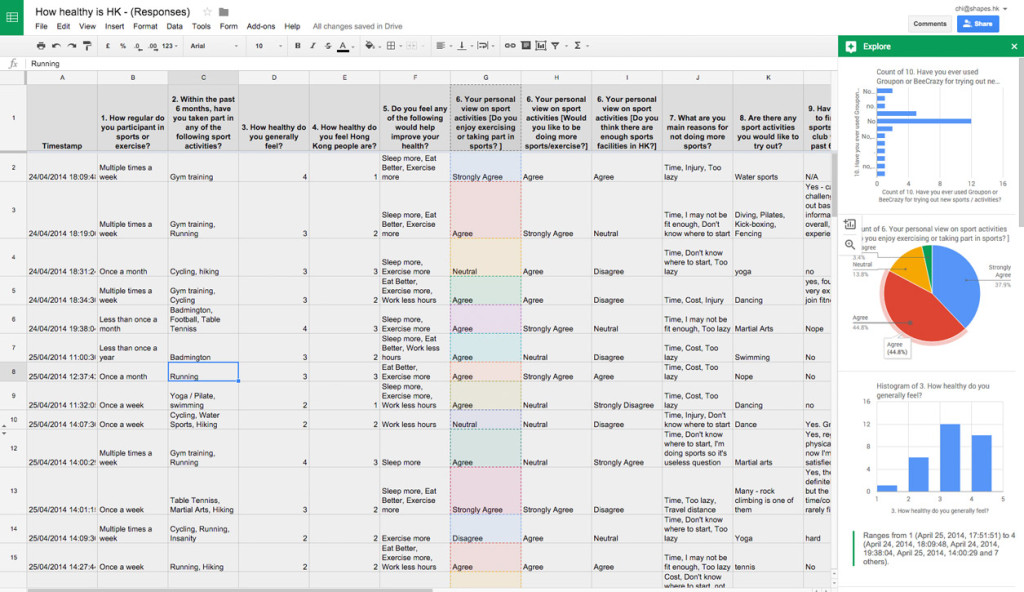Toggle italic formatting
The width and height of the screenshot is (1024, 592).
point(313,46)
